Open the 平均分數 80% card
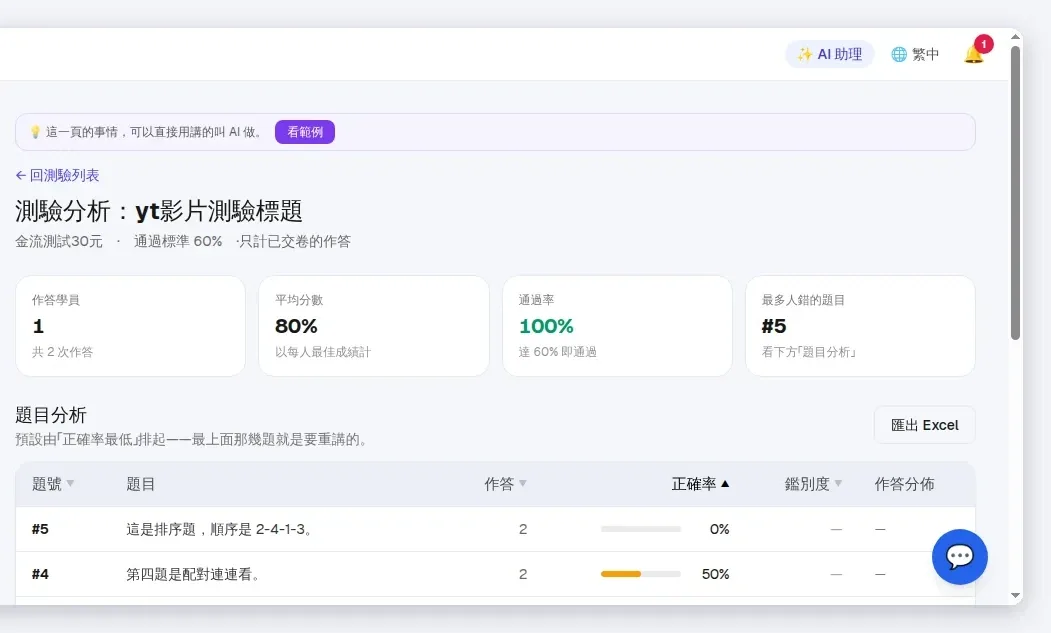Image resolution: width=1051 pixels, height=633 pixels. (x=374, y=326)
